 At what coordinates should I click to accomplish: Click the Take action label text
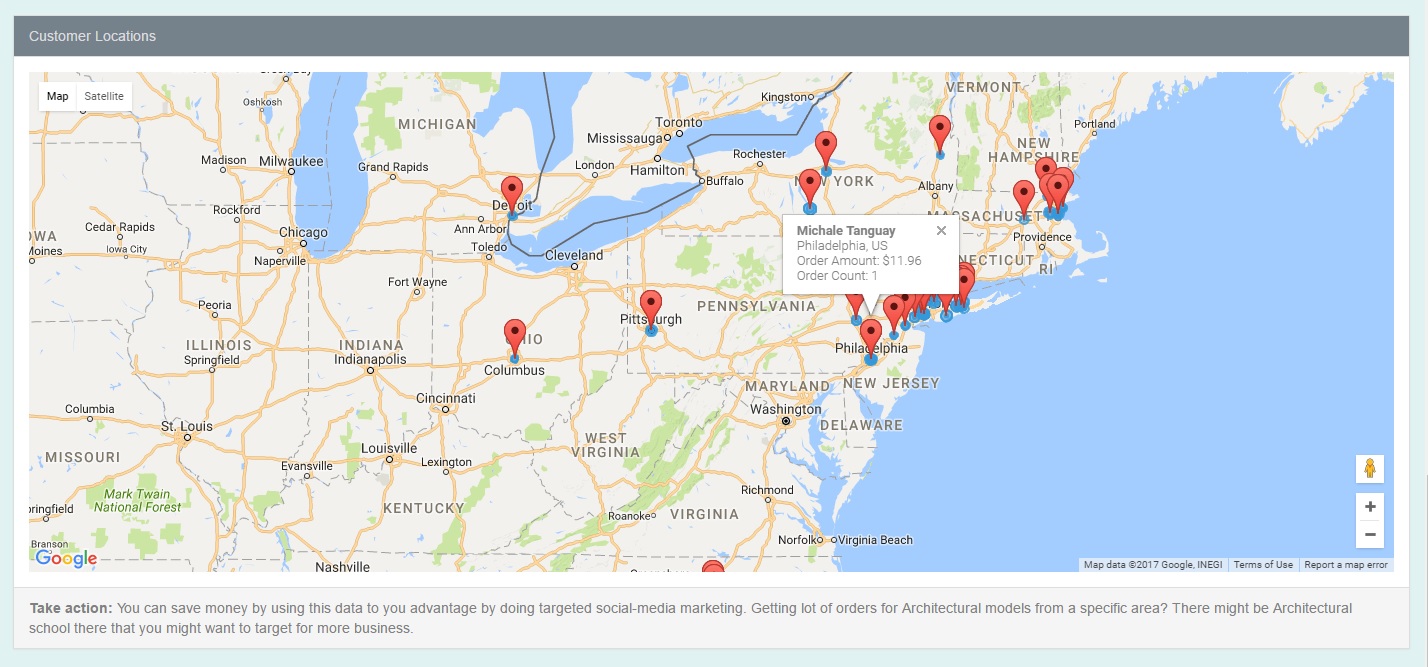click(x=71, y=608)
